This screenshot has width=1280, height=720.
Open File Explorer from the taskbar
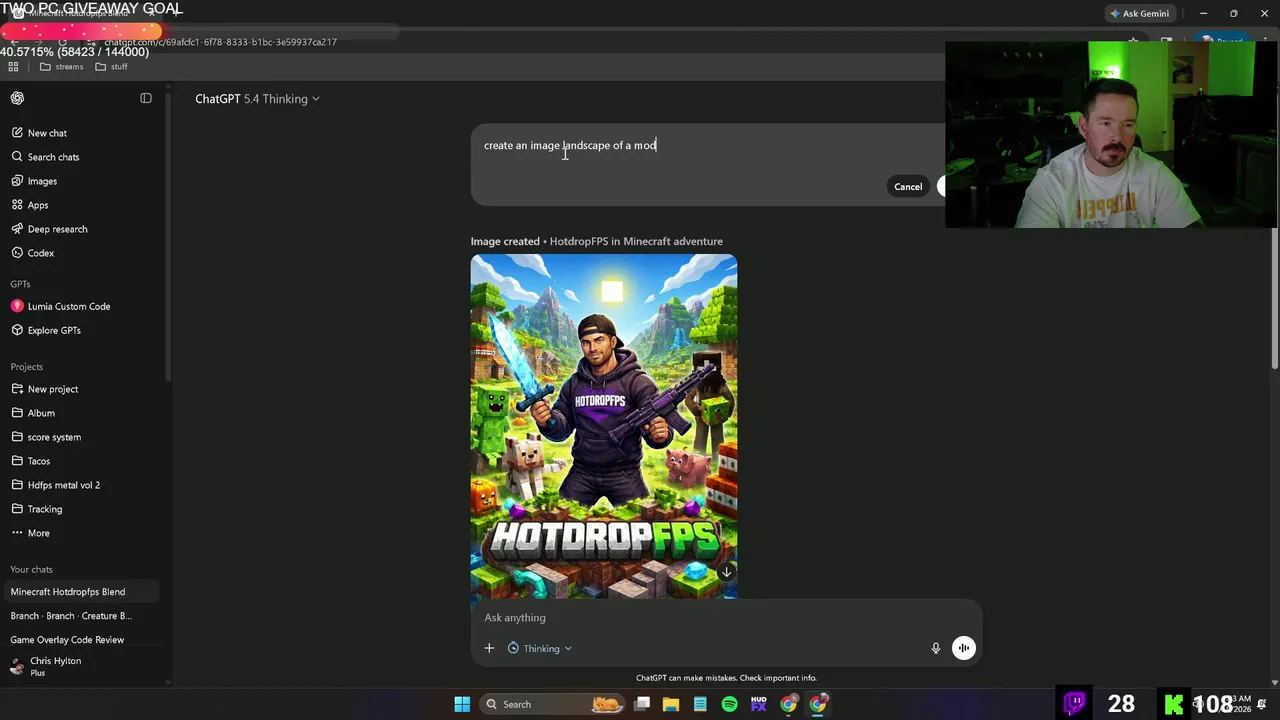coord(671,704)
